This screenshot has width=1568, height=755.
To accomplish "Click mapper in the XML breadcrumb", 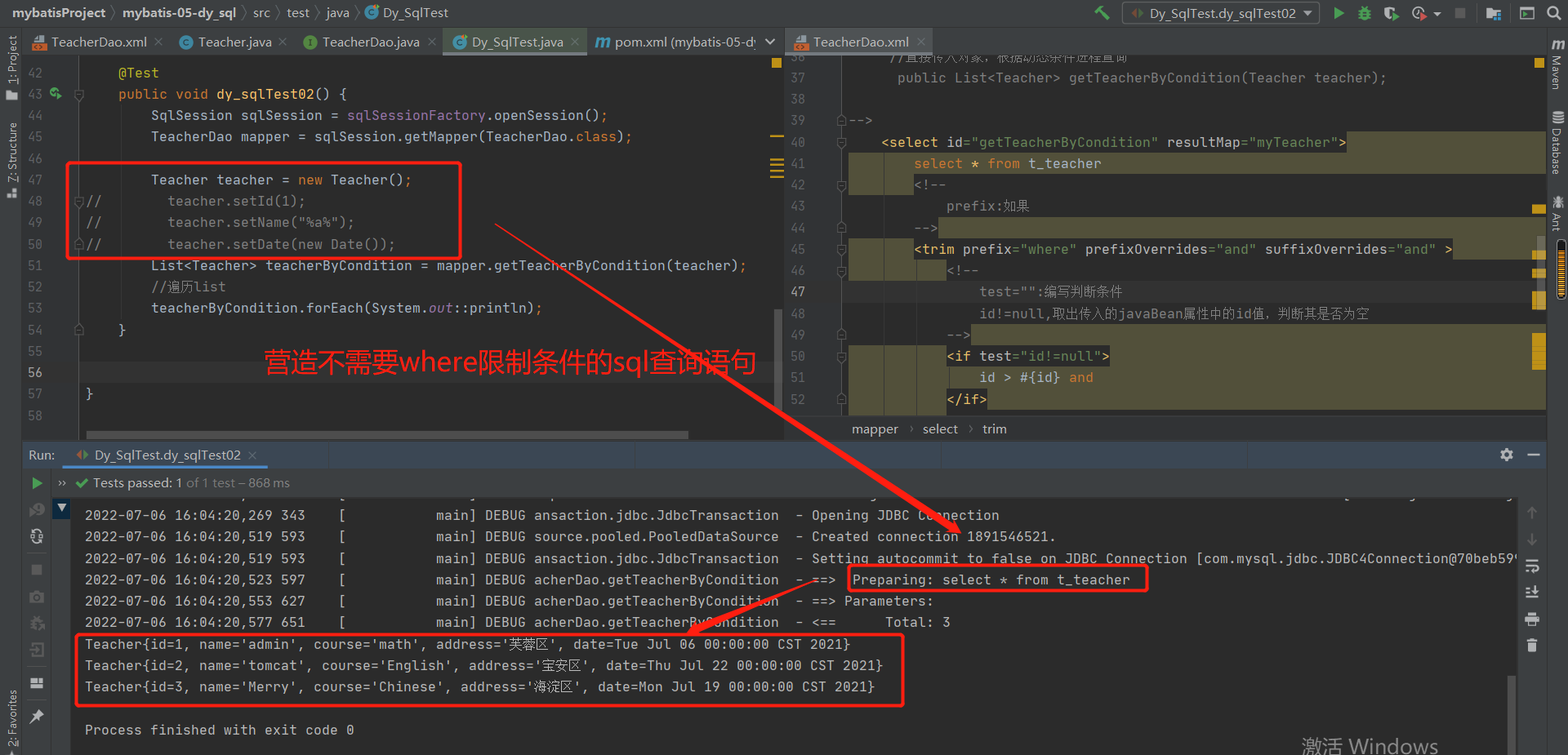I will pyautogui.click(x=875, y=429).
